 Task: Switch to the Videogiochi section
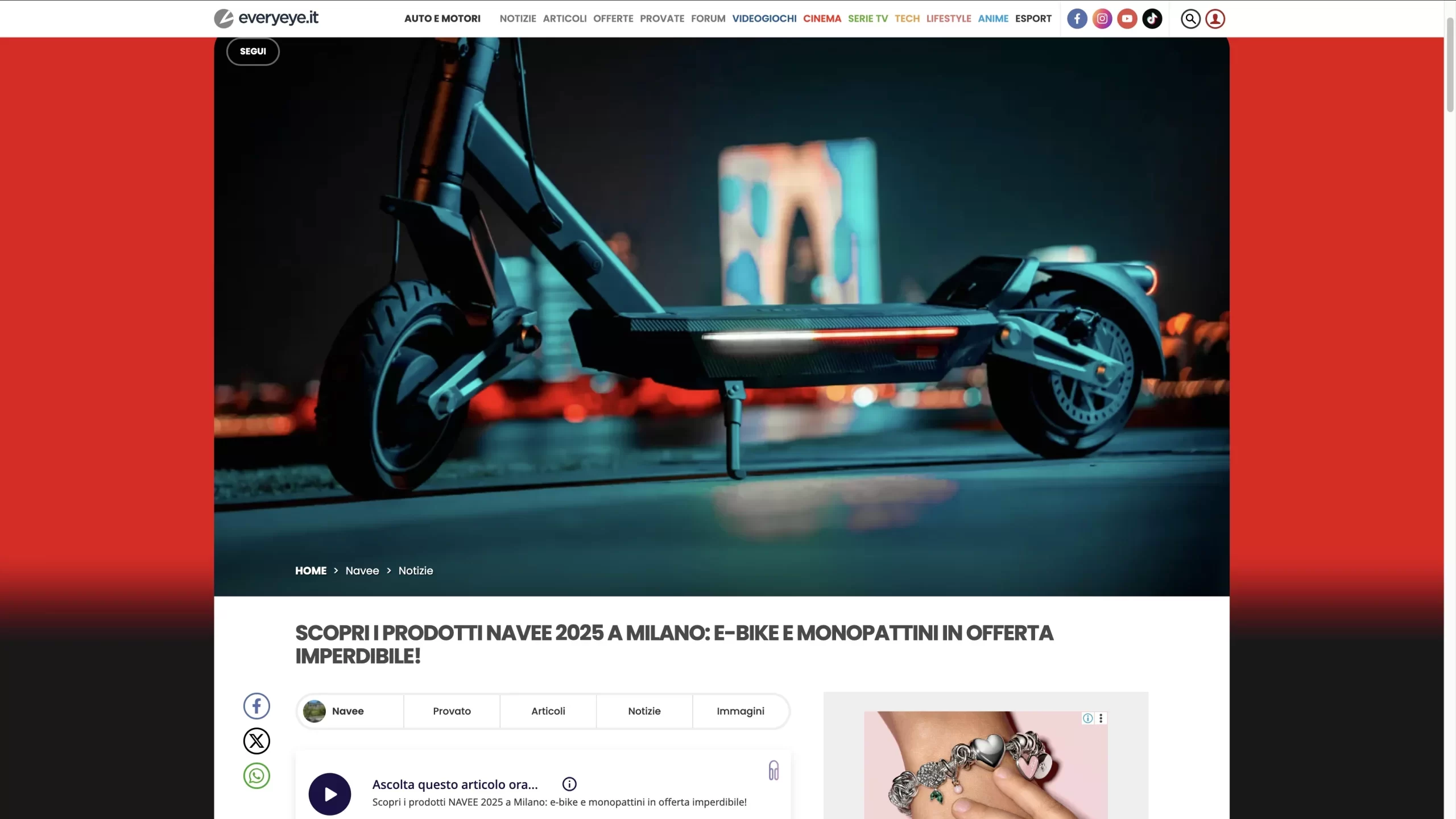click(764, 19)
